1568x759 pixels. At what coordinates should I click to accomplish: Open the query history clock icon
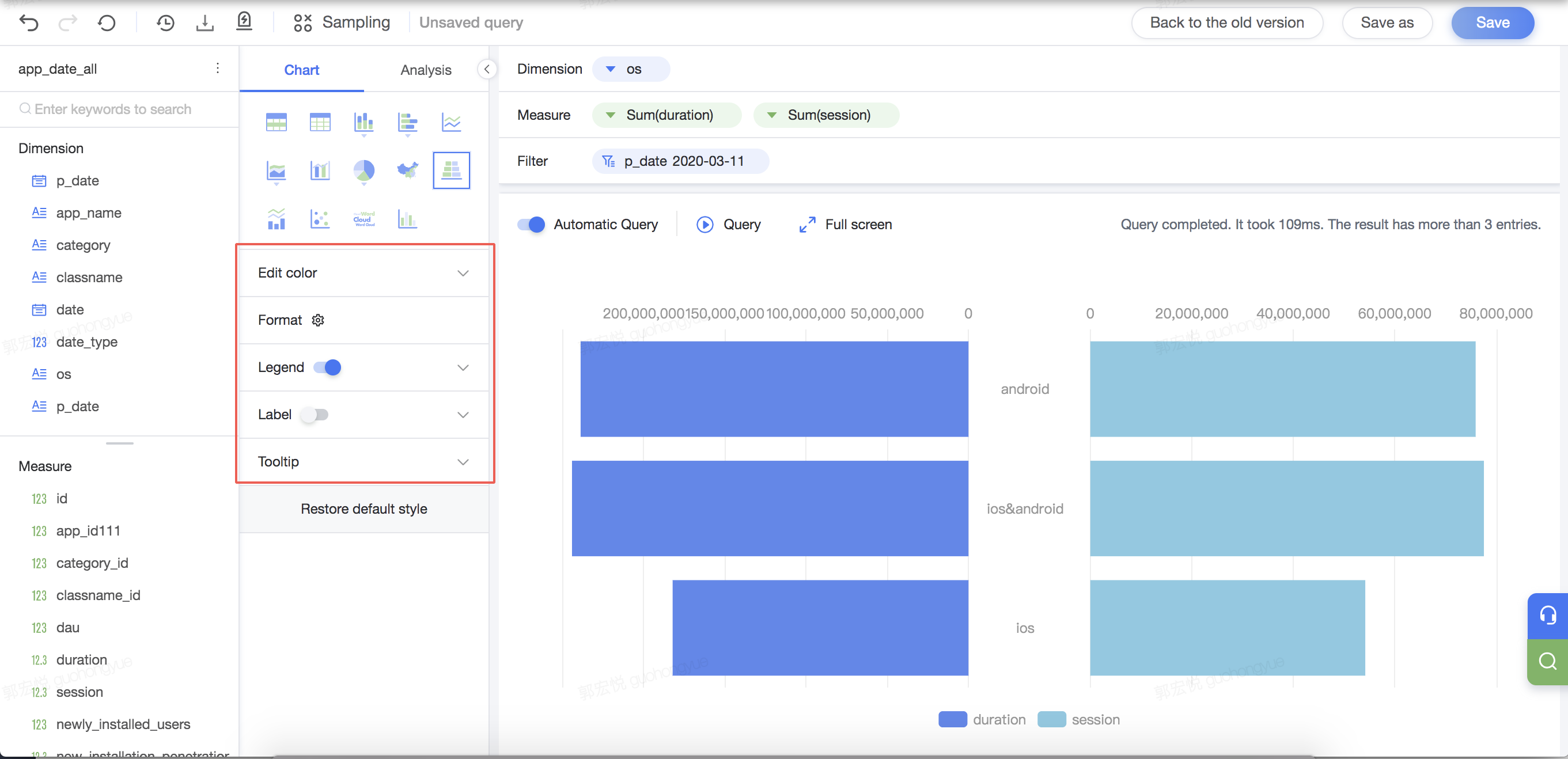(165, 22)
